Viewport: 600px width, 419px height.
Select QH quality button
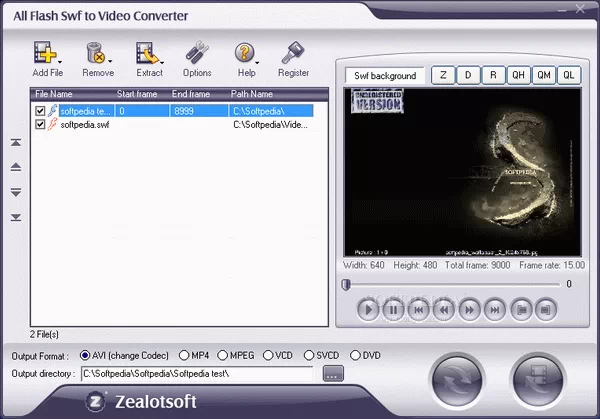coord(518,75)
